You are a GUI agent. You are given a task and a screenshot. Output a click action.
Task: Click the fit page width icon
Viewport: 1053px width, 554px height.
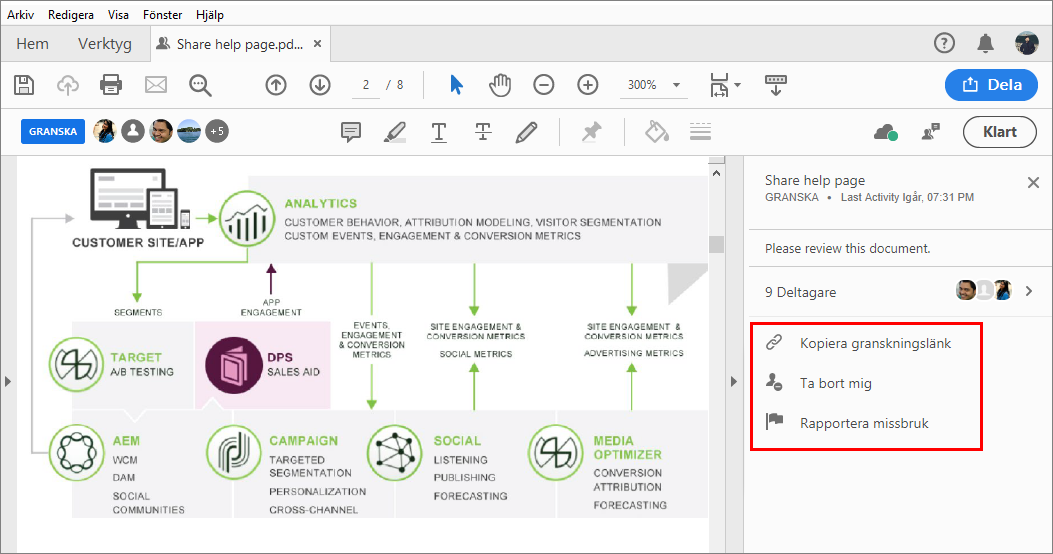pos(719,85)
